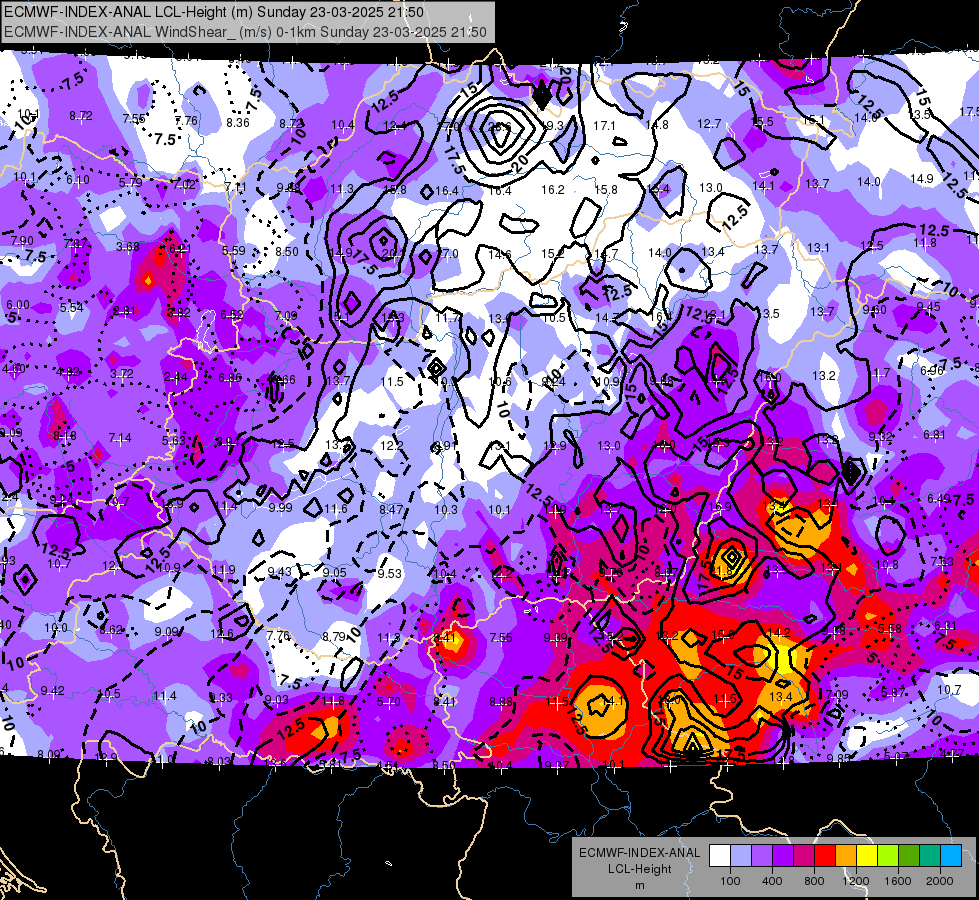
Task: Click the grid value '3.72'
Action: (122, 373)
